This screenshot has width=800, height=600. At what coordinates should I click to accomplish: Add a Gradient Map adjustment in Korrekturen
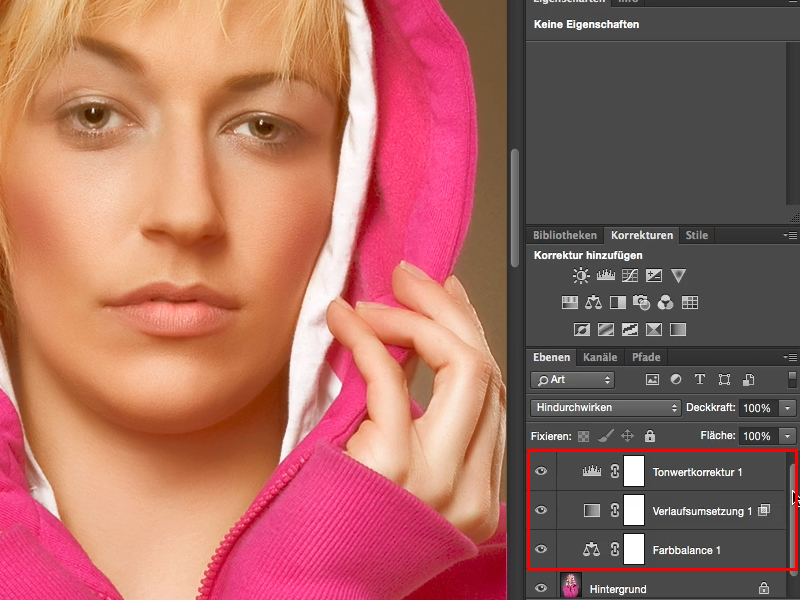pos(678,330)
